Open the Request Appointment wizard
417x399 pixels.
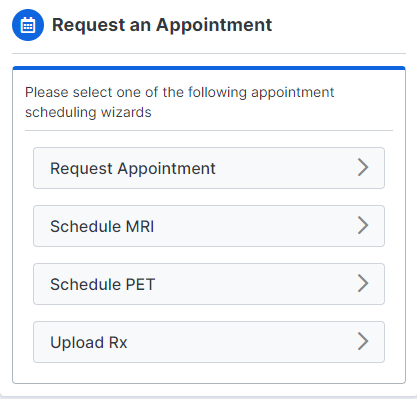(x=209, y=168)
